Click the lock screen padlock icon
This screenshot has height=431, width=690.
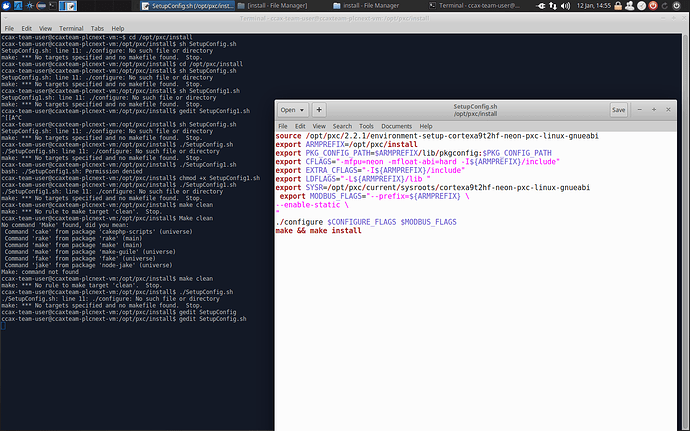tap(618, 6)
